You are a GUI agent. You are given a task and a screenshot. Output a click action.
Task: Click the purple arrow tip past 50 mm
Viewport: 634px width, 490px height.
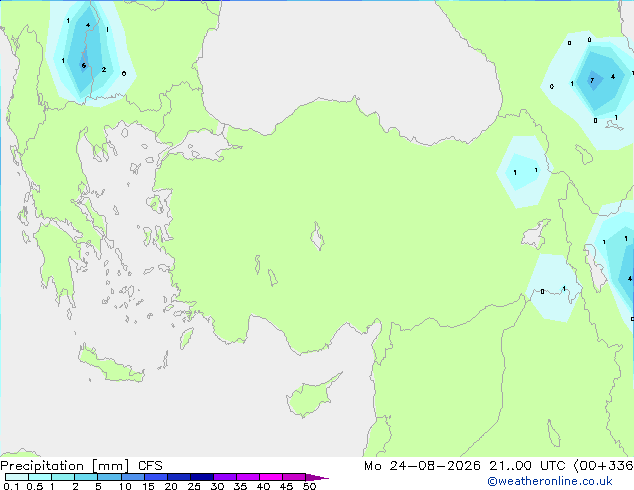[317, 477]
